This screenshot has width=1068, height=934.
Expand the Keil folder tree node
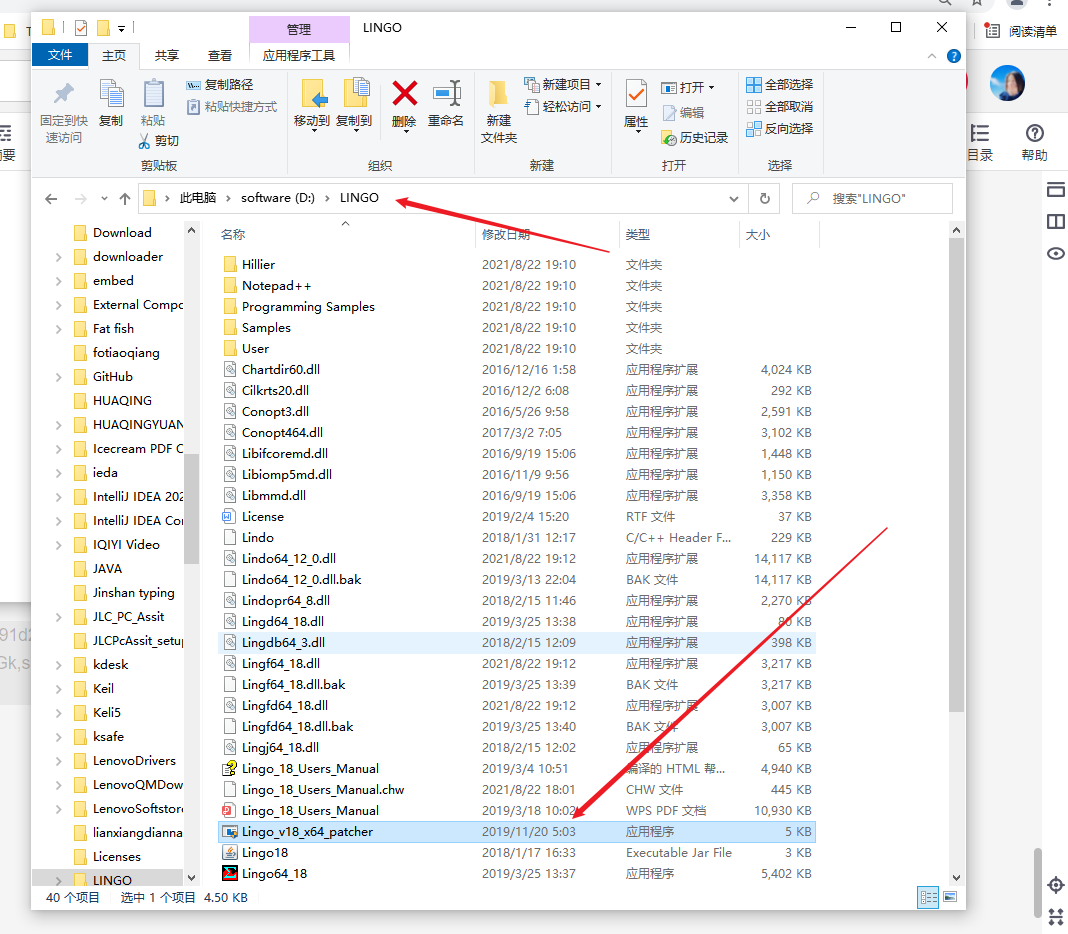click(59, 689)
